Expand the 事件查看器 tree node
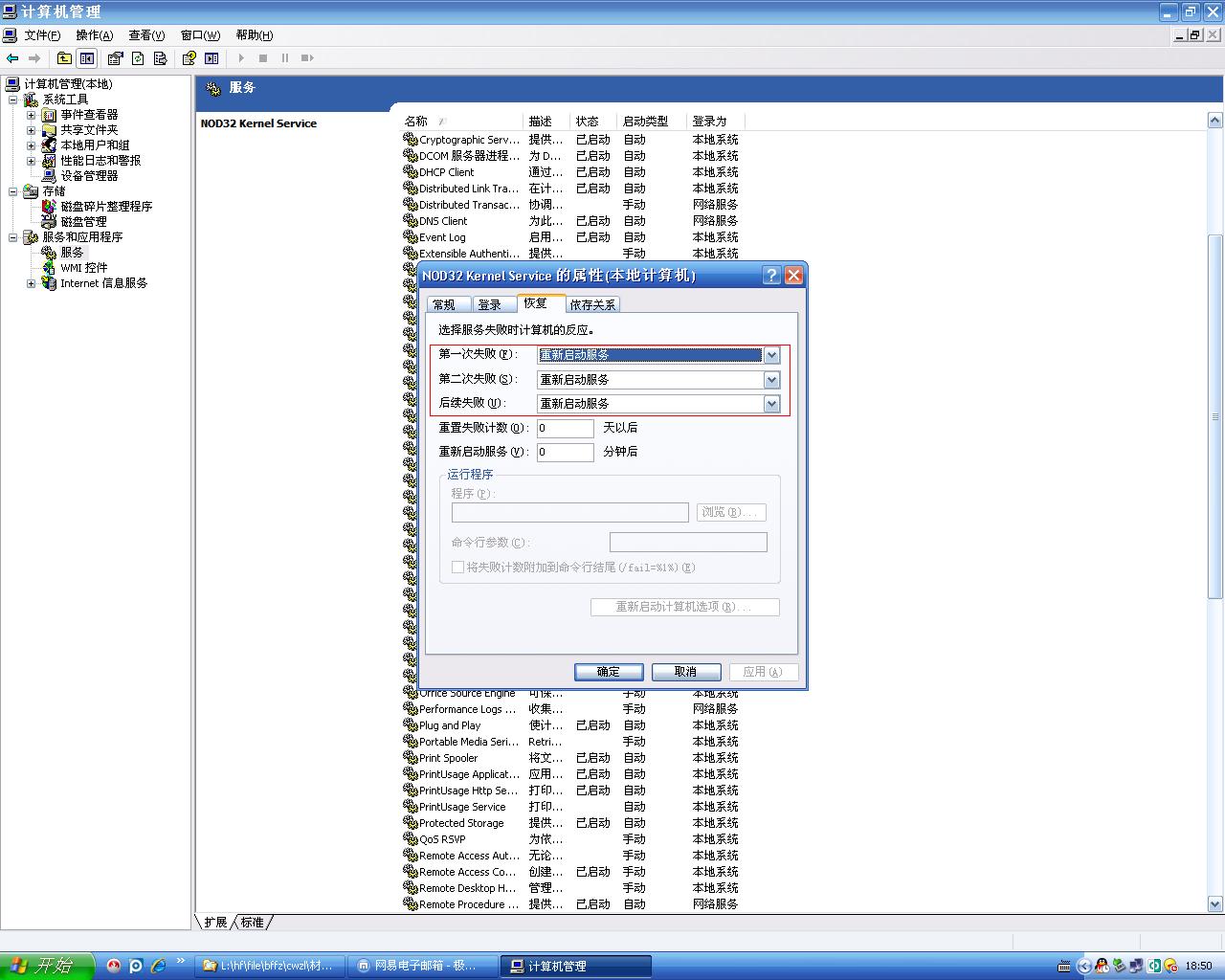1225x980 pixels. (x=31, y=115)
